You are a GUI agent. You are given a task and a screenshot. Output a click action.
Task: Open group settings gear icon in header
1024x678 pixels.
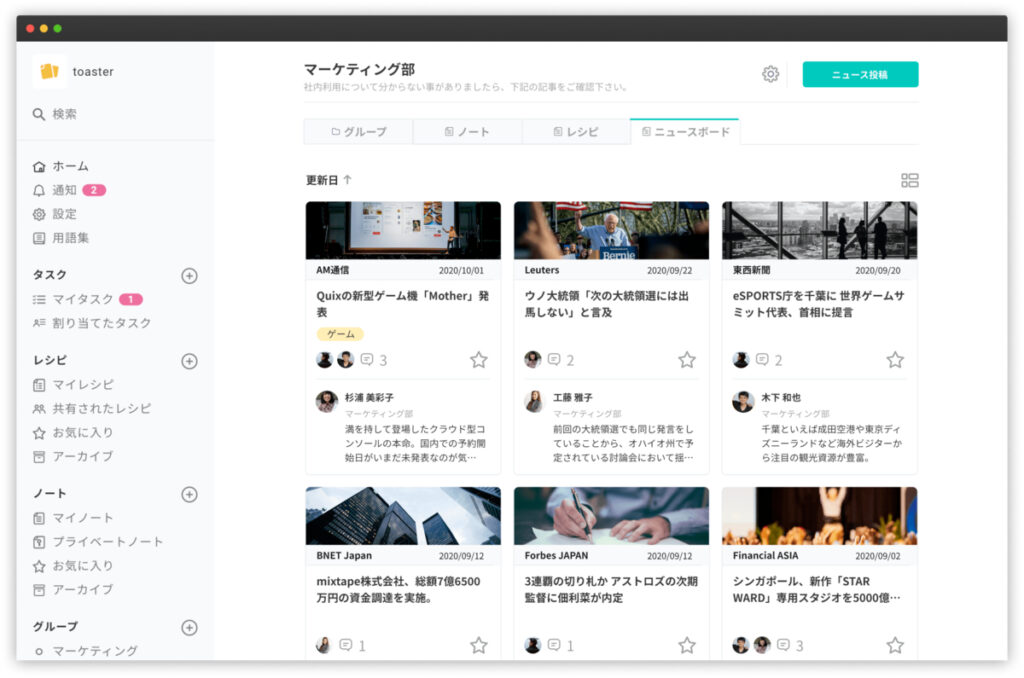(x=771, y=74)
